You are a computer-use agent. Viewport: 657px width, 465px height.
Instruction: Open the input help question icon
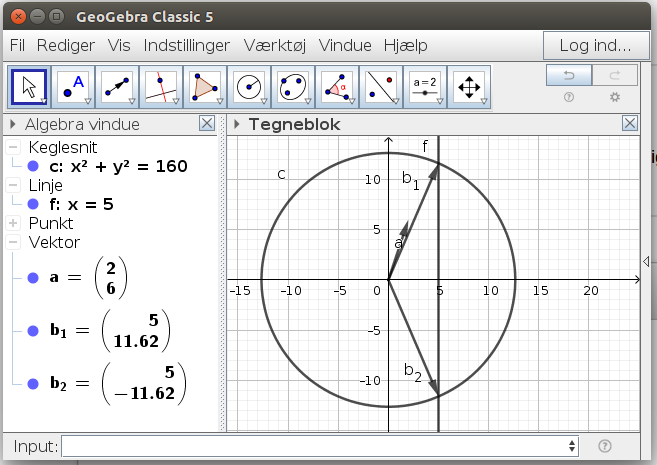[x=605, y=446]
